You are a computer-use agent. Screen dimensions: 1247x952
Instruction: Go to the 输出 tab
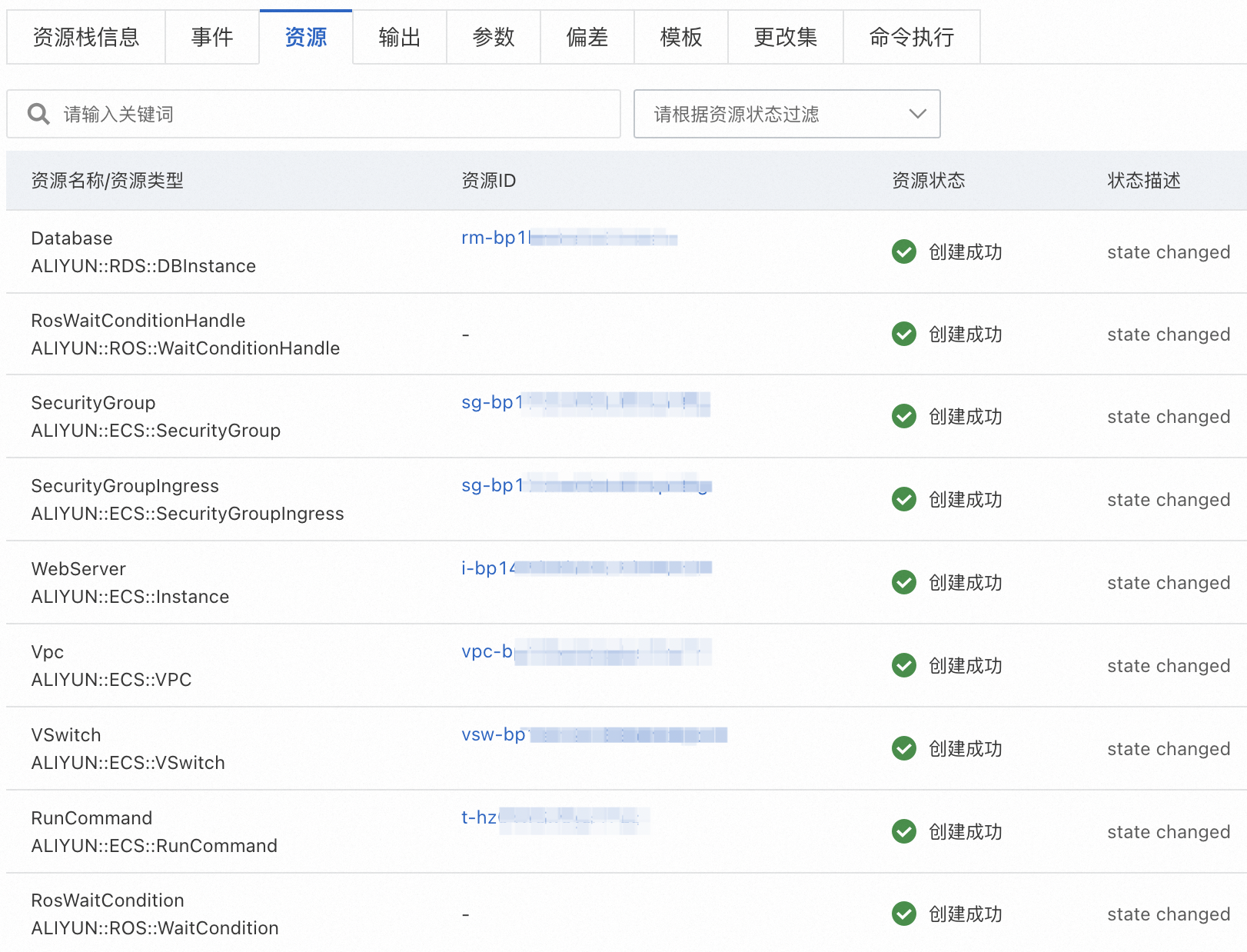pyautogui.click(x=399, y=37)
